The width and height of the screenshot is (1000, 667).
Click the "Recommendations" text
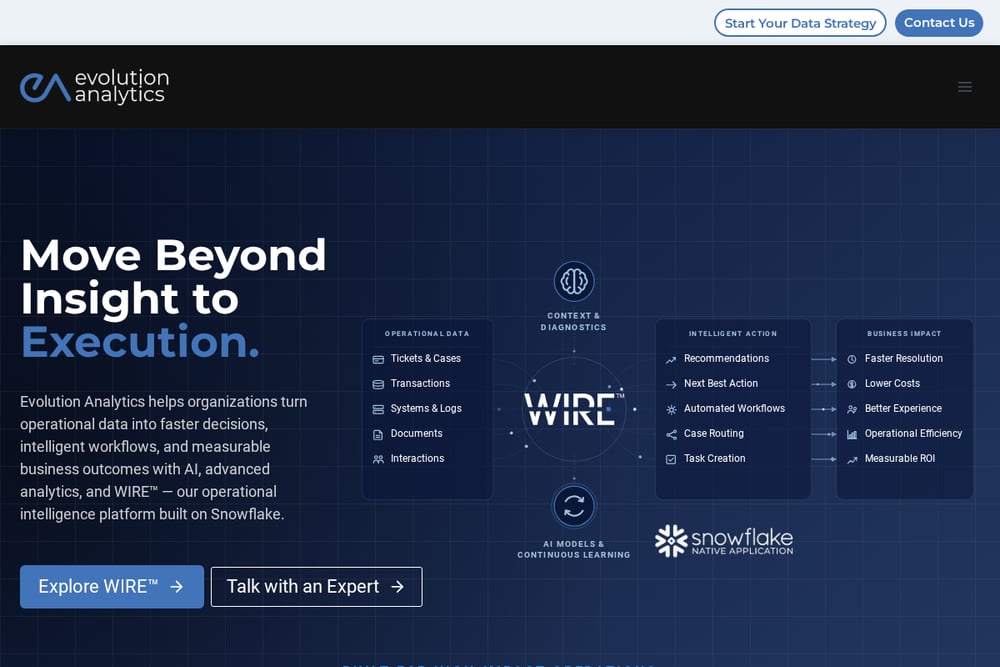pos(726,358)
